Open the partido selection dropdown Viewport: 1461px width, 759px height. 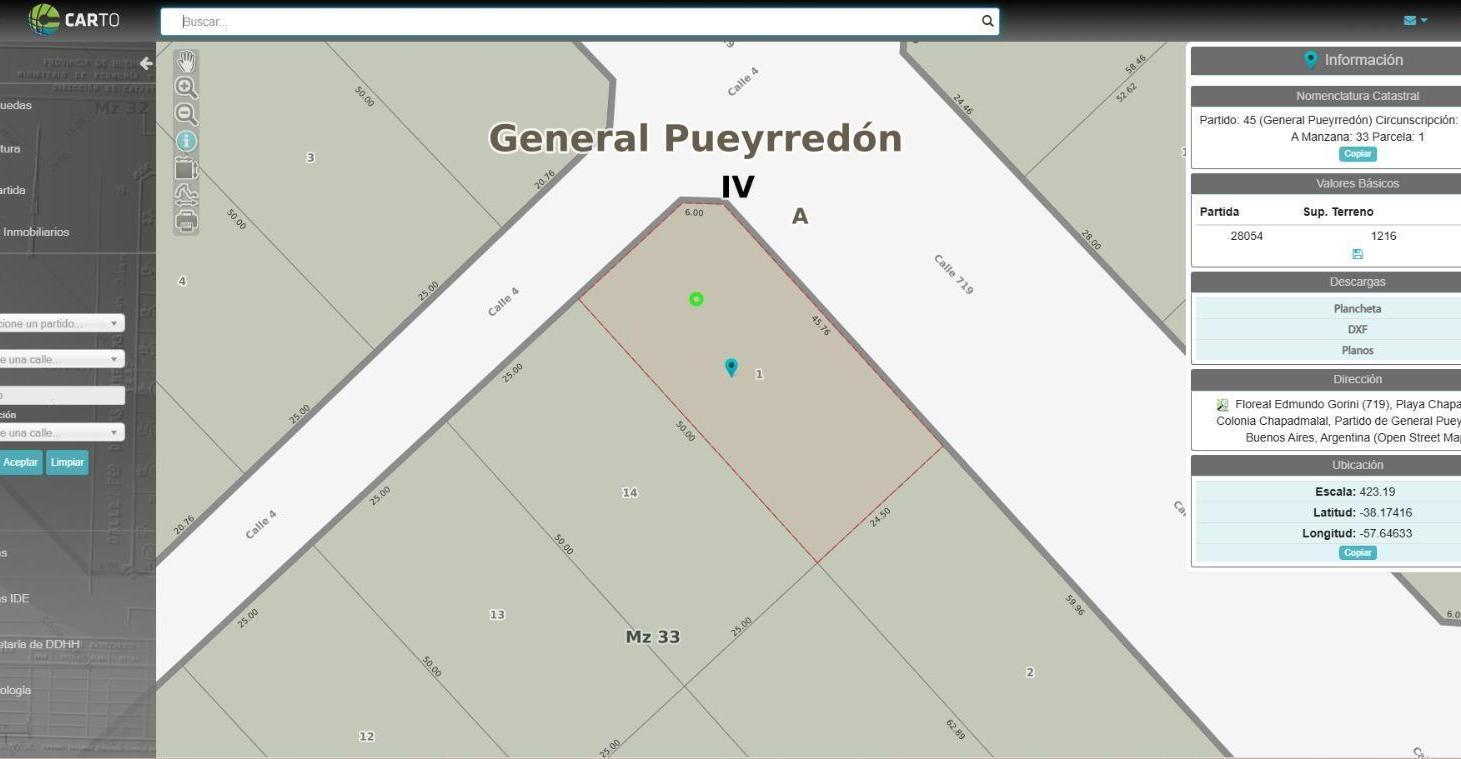point(61,324)
